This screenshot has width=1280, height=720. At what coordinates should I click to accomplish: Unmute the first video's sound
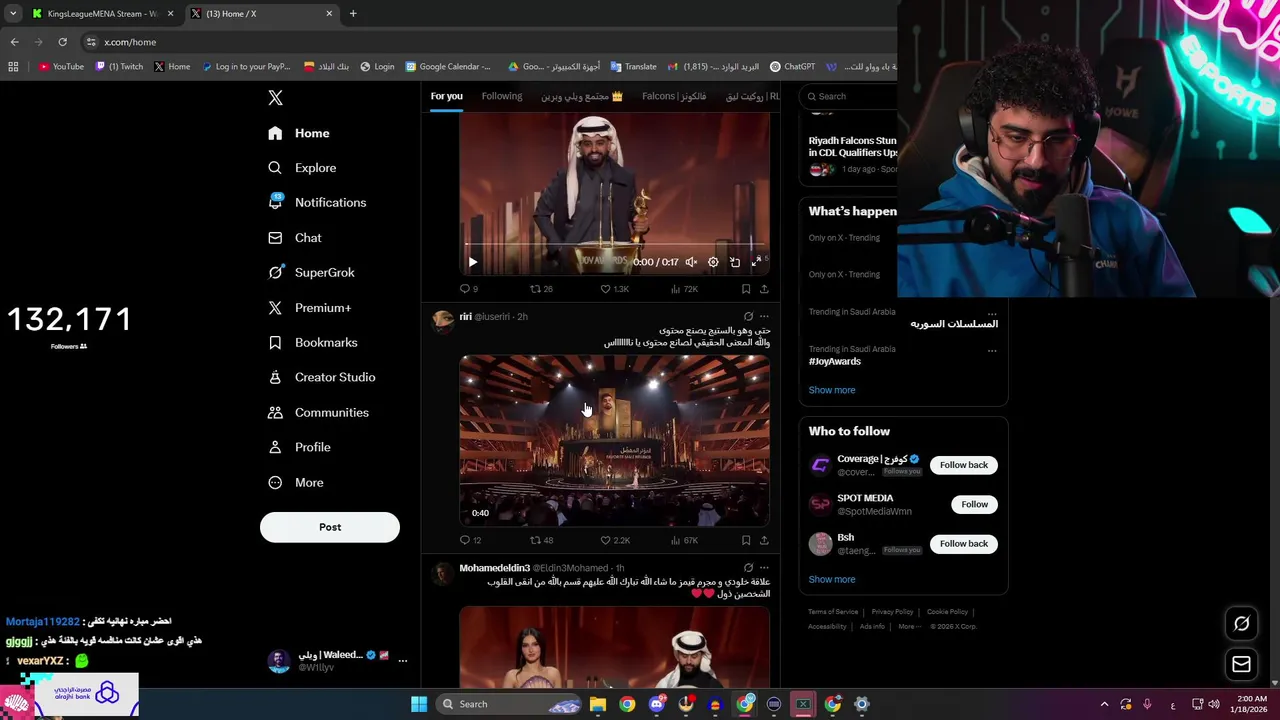pyautogui.click(x=691, y=262)
